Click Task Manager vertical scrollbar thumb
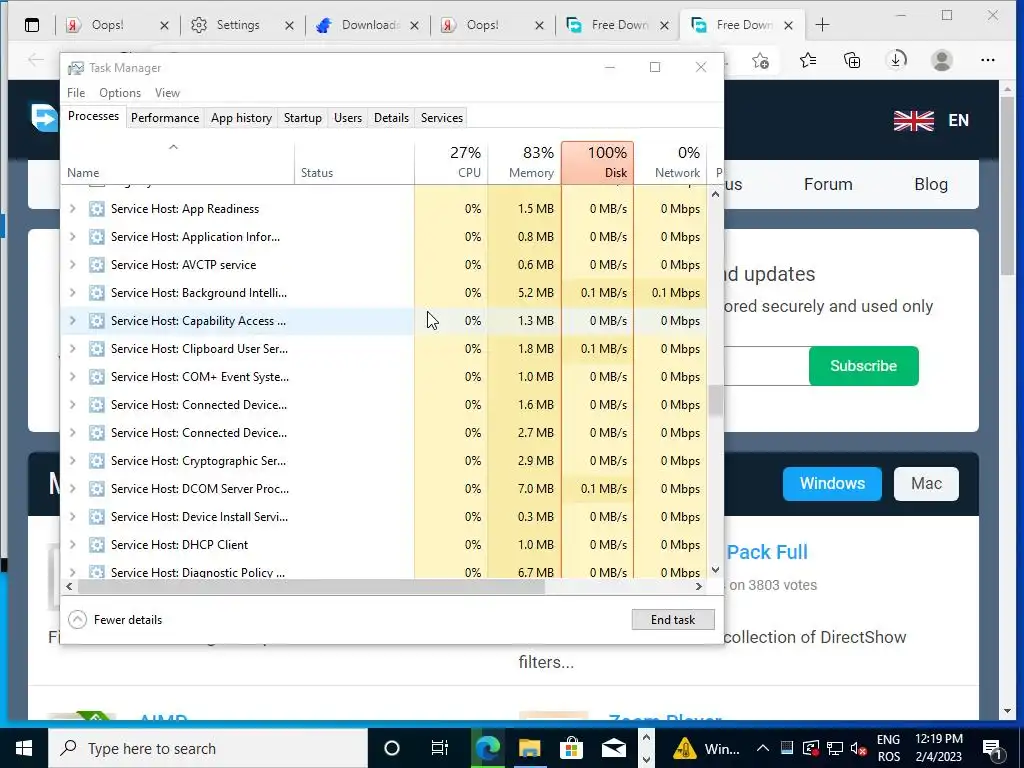Screen dimensions: 1024x768 (715, 400)
